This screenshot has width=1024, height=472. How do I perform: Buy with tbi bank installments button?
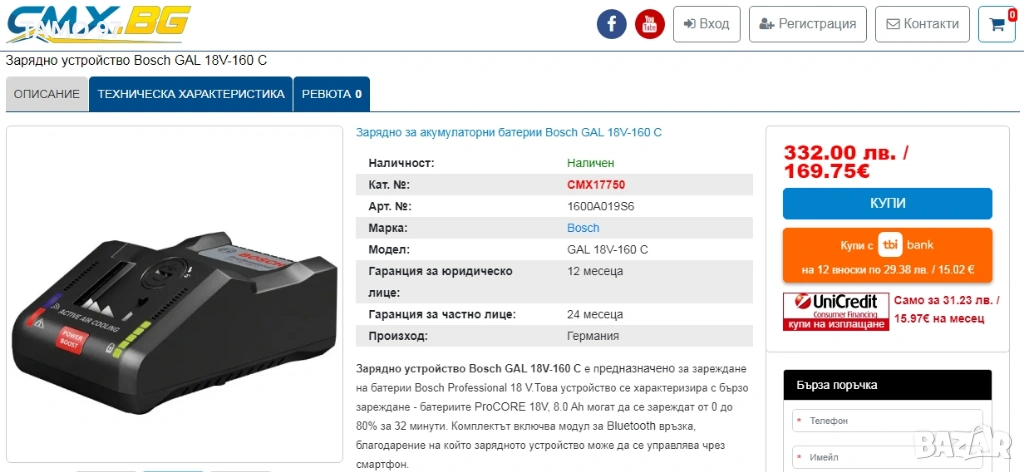click(x=888, y=255)
